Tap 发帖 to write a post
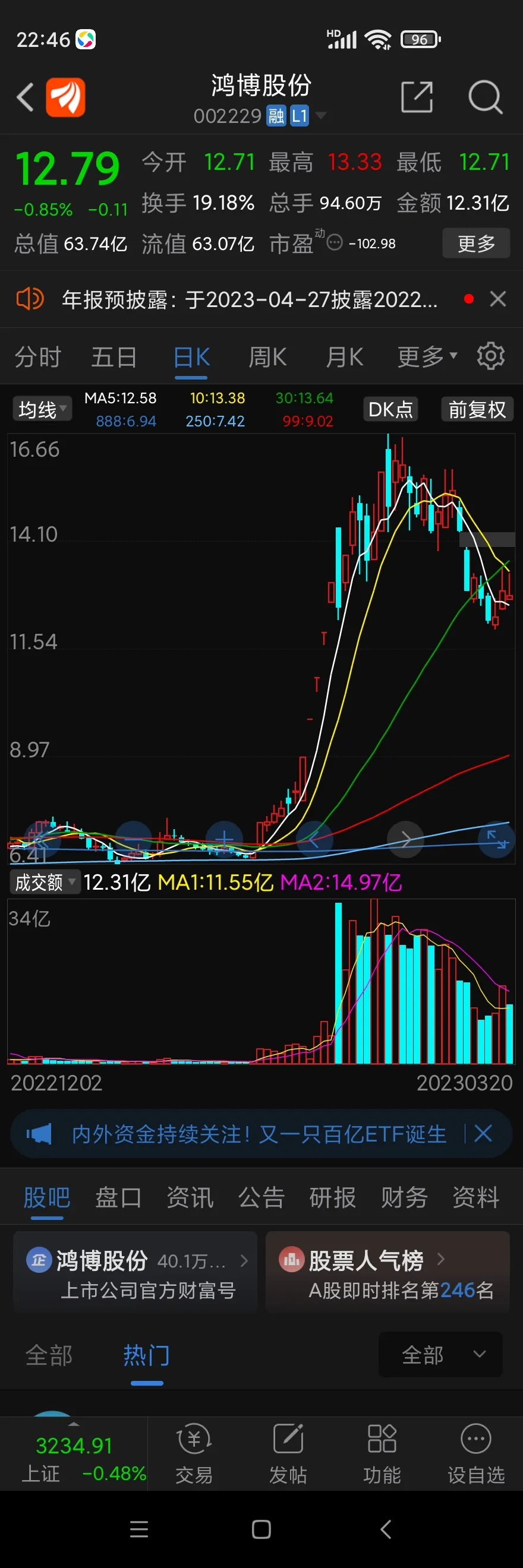This screenshot has height=1568, width=523. (288, 1453)
